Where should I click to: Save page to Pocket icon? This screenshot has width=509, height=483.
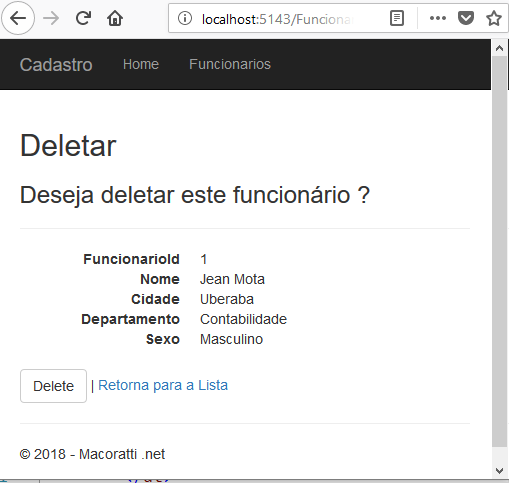click(x=466, y=18)
